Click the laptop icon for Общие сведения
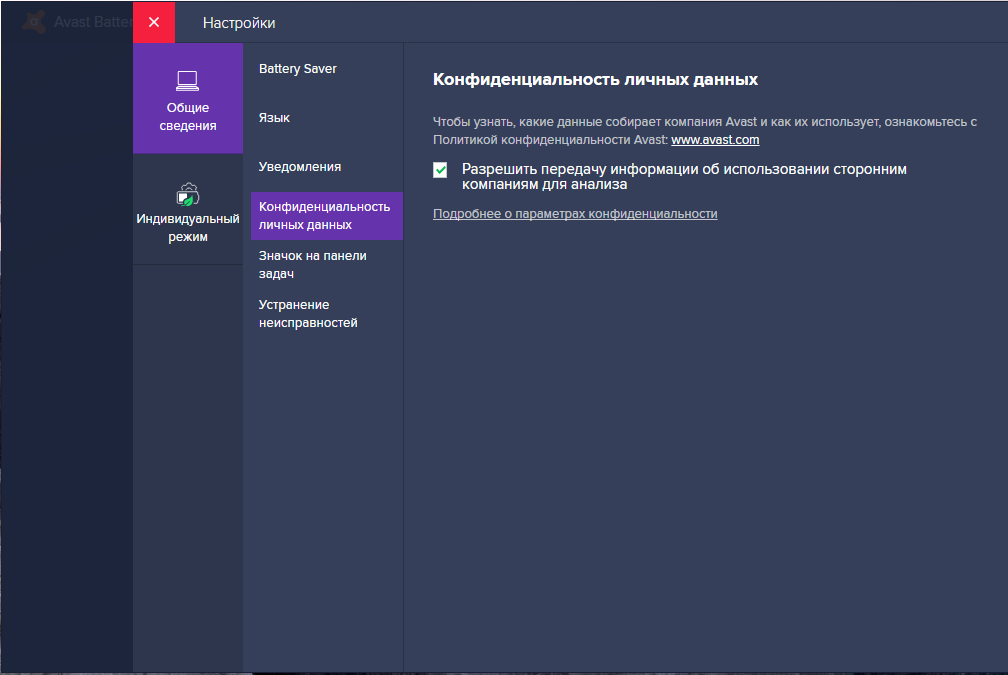 pyautogui.click(x=188, y=81)
